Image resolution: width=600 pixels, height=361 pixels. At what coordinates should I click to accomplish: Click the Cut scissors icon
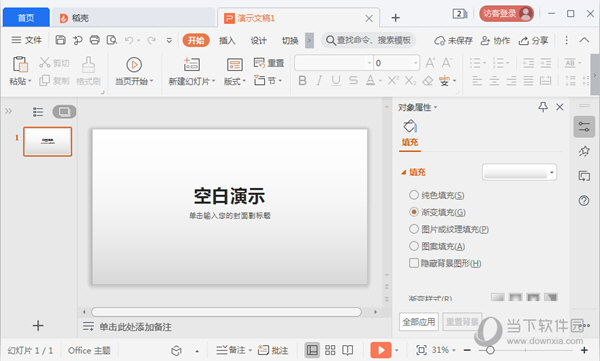pyautogui.click(x=45, y=62)
